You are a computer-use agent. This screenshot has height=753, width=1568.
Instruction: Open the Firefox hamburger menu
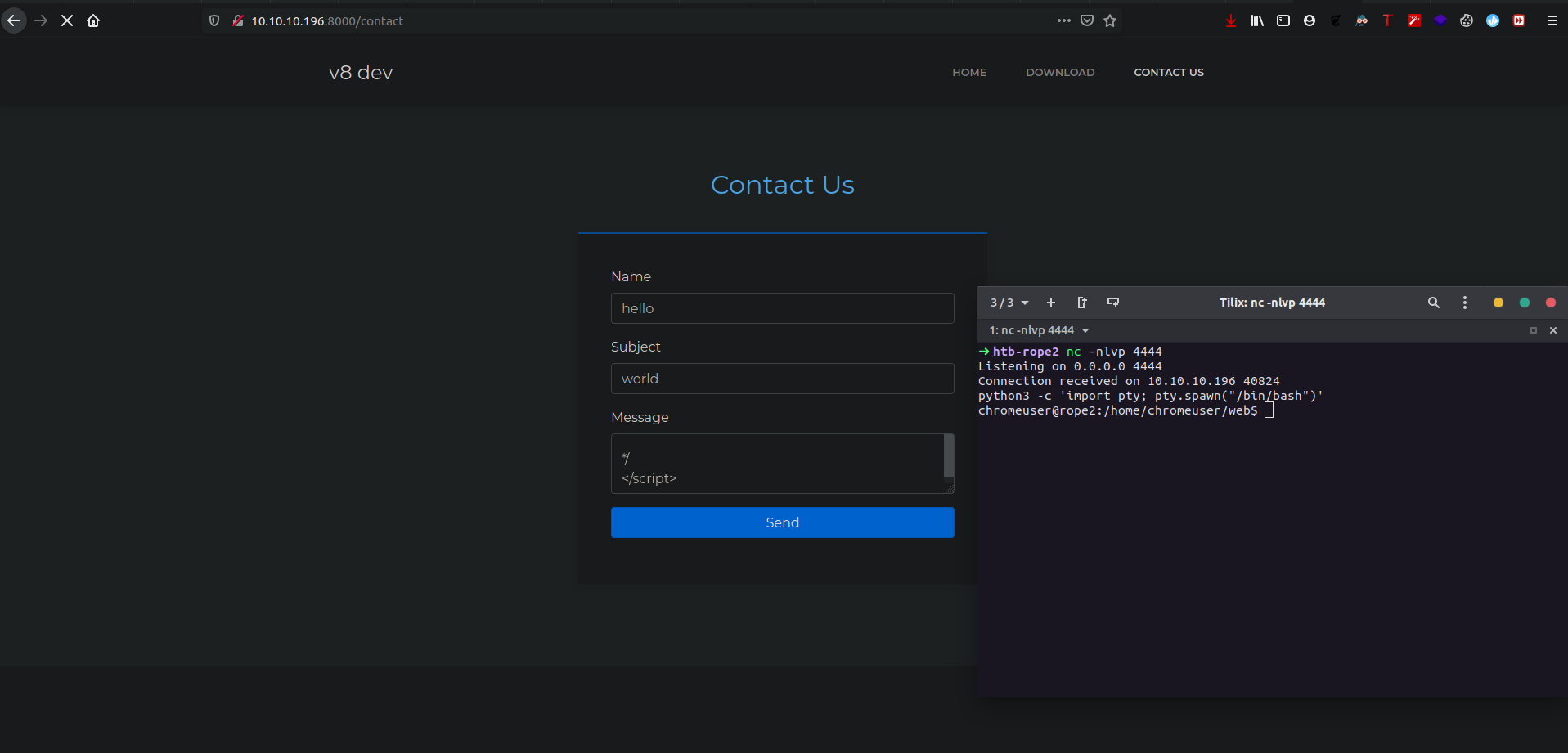(x=1552, y=20)
